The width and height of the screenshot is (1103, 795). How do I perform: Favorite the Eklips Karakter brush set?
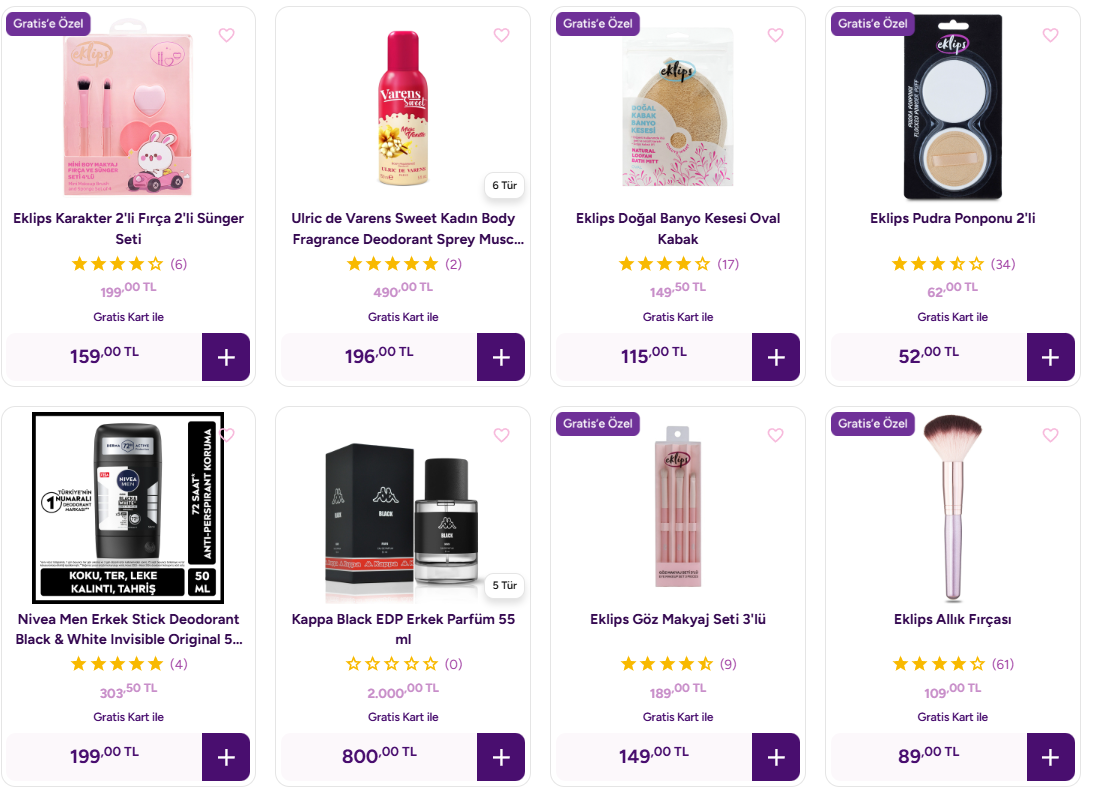226,35
